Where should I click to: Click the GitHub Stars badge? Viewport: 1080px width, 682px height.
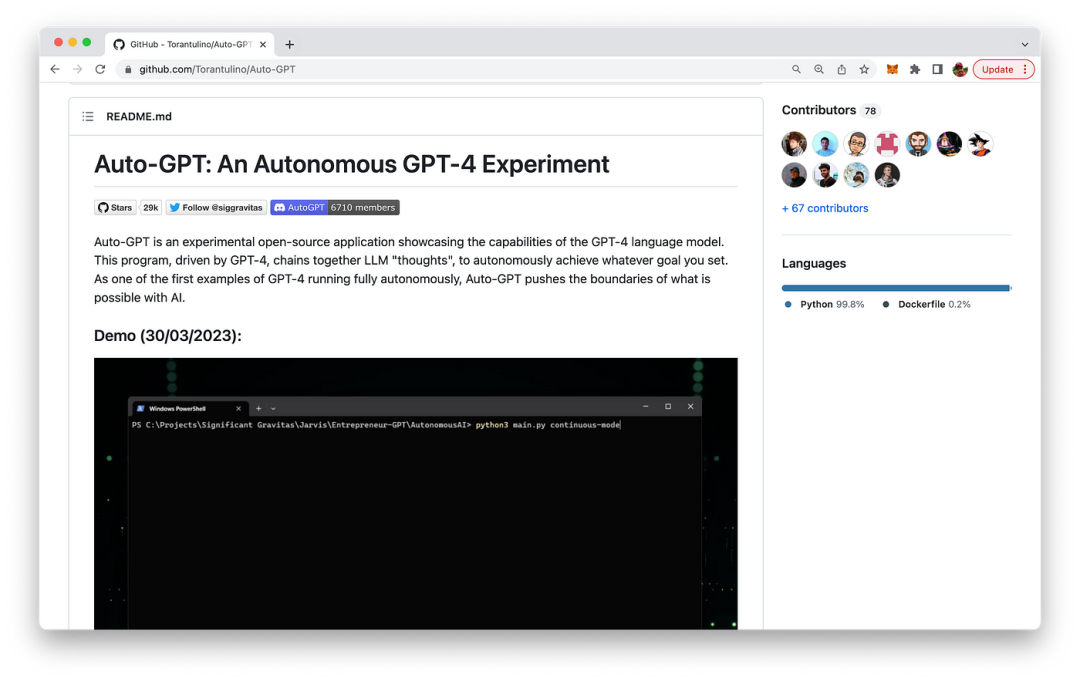[x=115, y=207]
